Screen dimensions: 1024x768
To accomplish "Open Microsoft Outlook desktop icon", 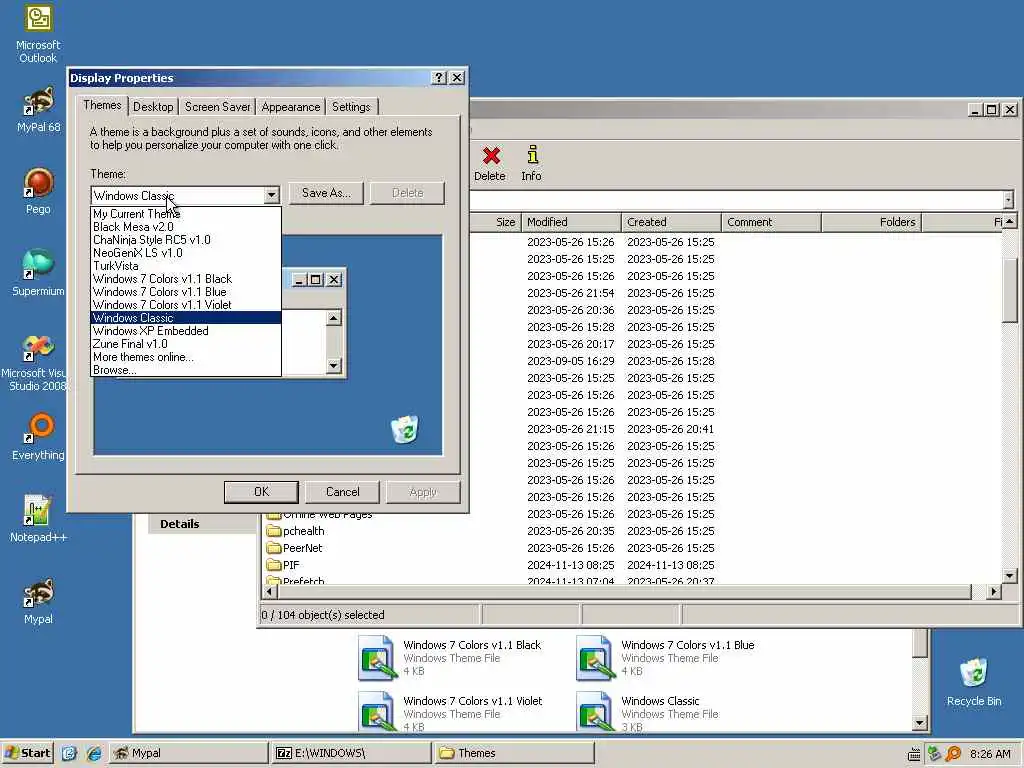I will [38, 34].
